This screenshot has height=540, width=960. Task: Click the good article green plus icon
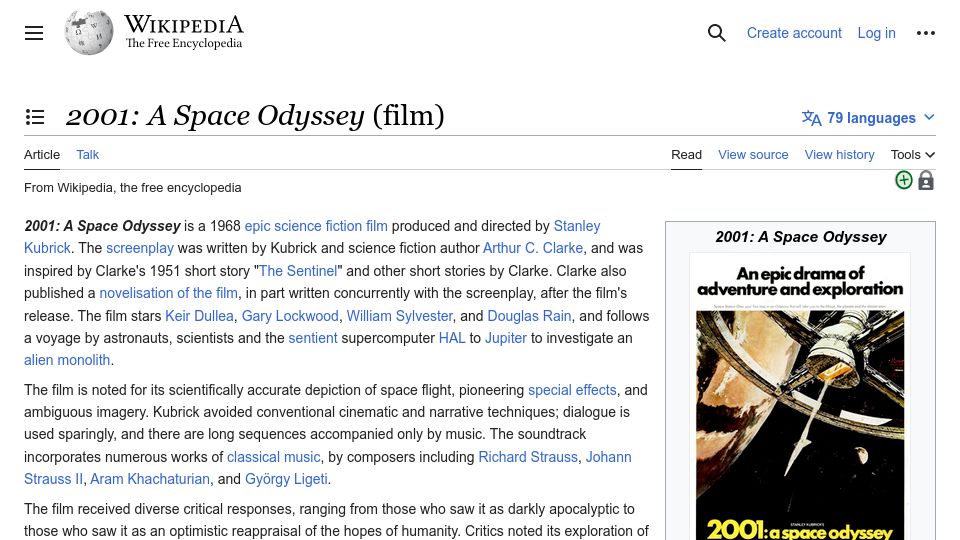(x=904, y=180)
